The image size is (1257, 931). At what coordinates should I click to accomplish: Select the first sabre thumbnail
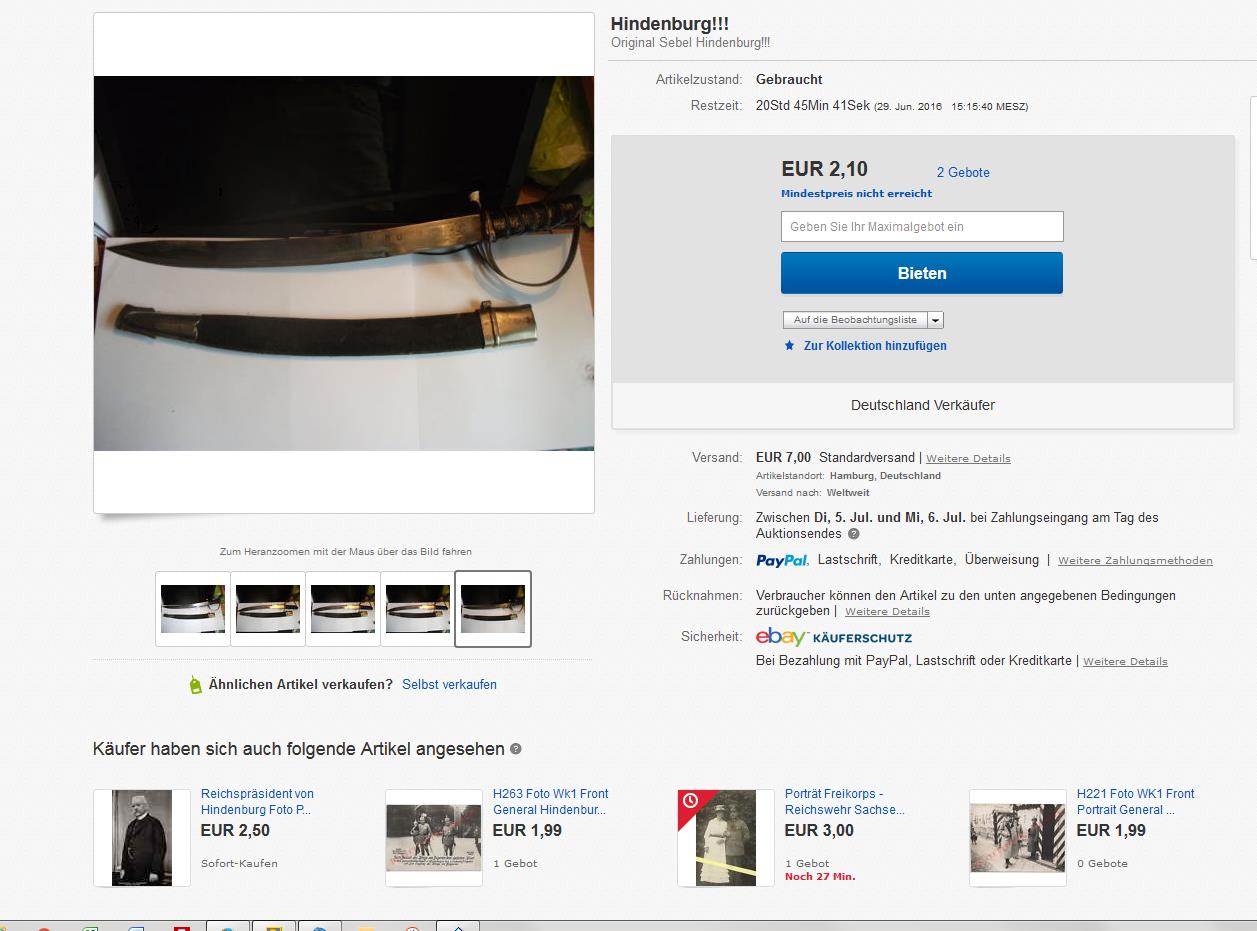tap(193, 609)
